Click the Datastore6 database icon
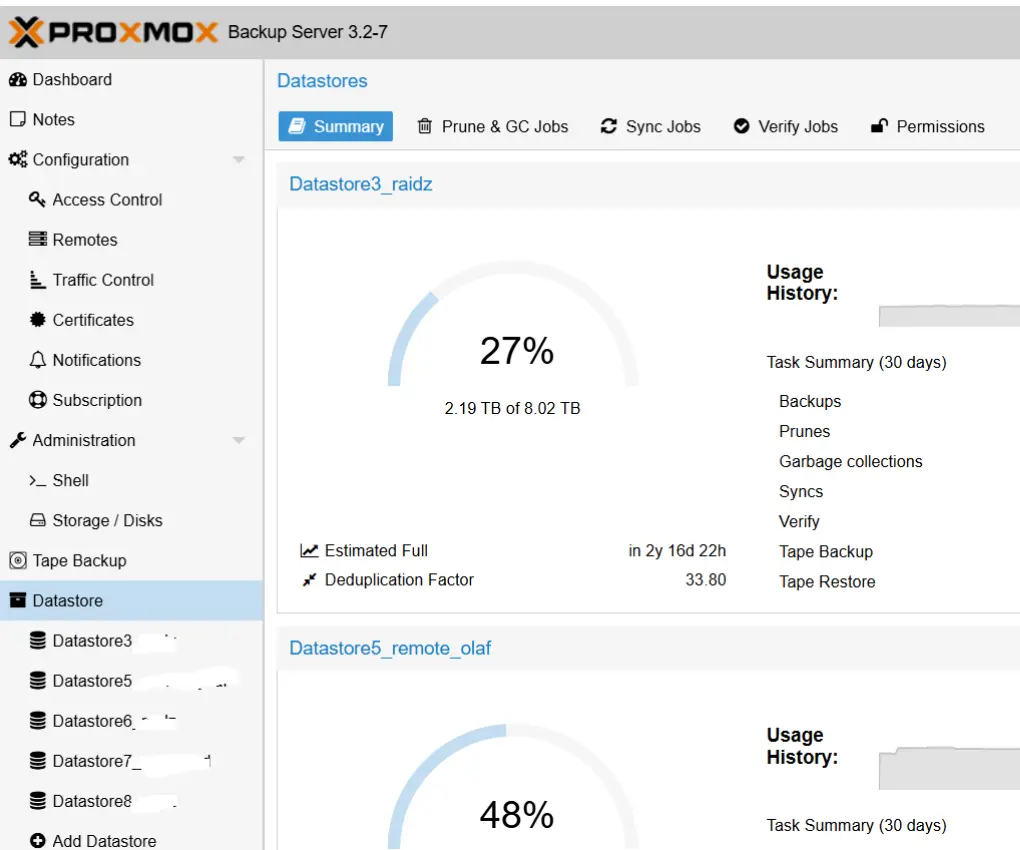The image size is (1020, 850). 38,721
